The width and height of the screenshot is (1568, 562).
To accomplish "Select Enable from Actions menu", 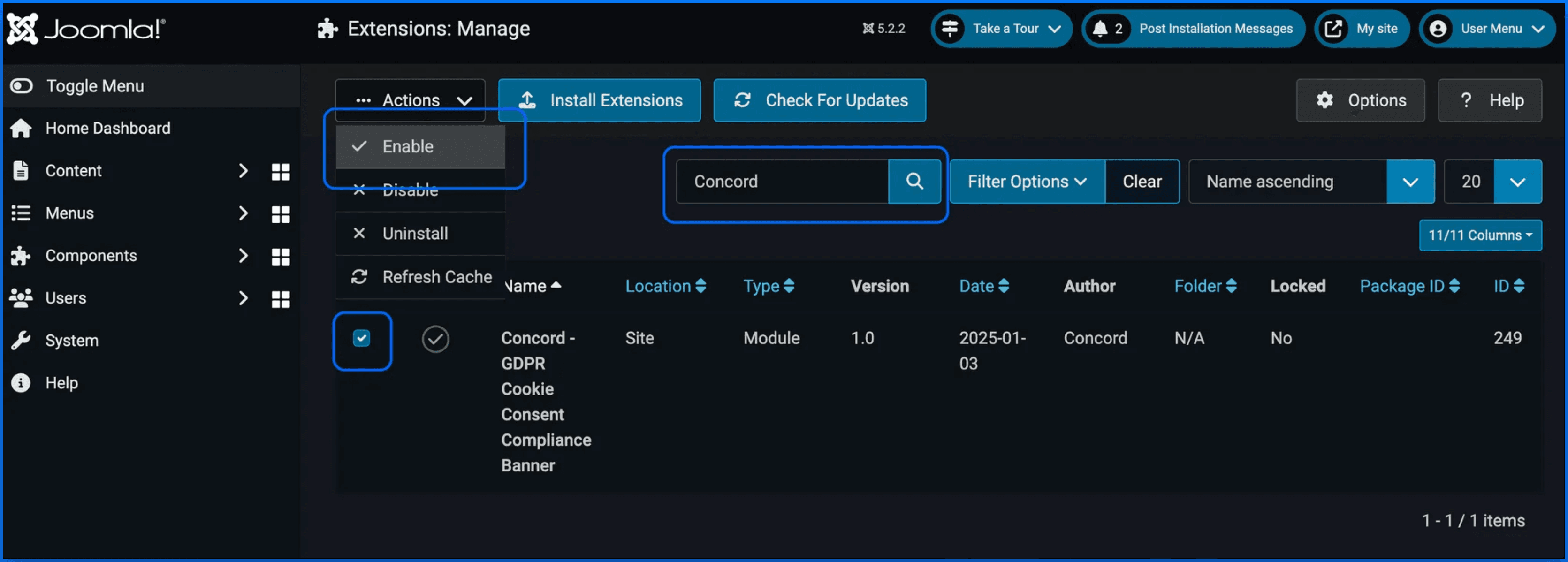I will point(408,147).
